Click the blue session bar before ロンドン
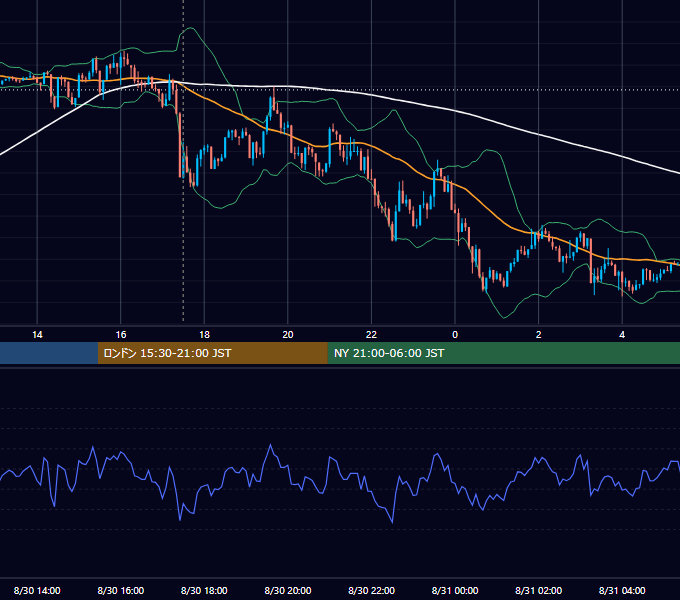The image size is (680, 600). pyautogui.click(x=49, y=353)
